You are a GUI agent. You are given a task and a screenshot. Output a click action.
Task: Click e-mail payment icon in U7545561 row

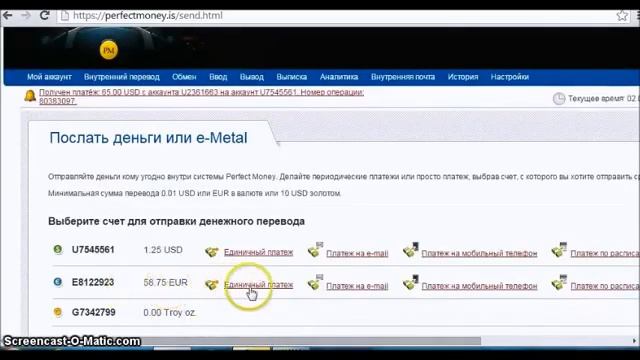tap(315, 250)
